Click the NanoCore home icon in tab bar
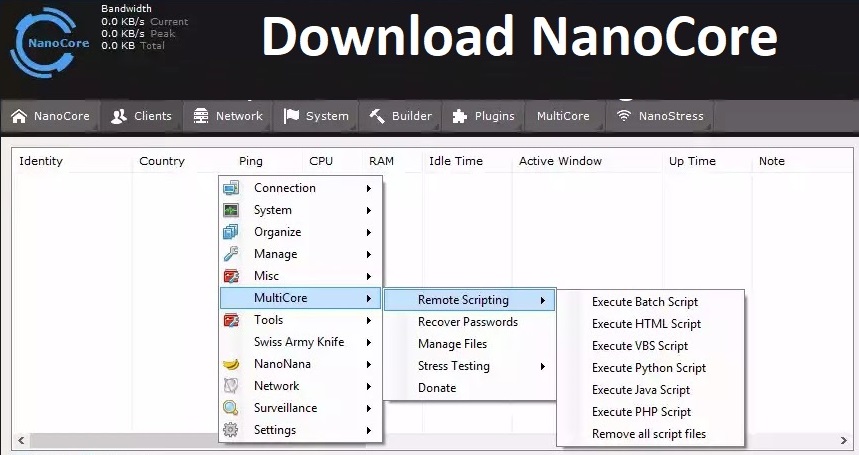The height and width of the screenshot is (455, 859). [19, 116]
